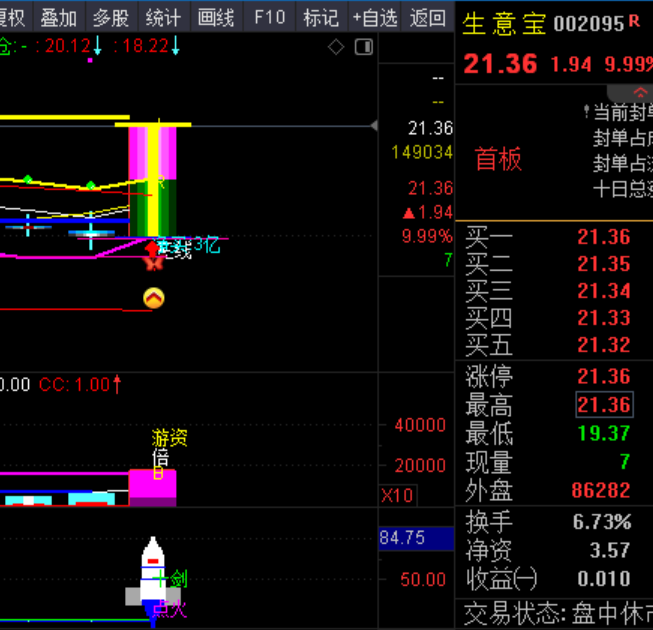The image size is (653, 630).
Task: Open the 统计 statistics menu
Action: pos(164,17)
